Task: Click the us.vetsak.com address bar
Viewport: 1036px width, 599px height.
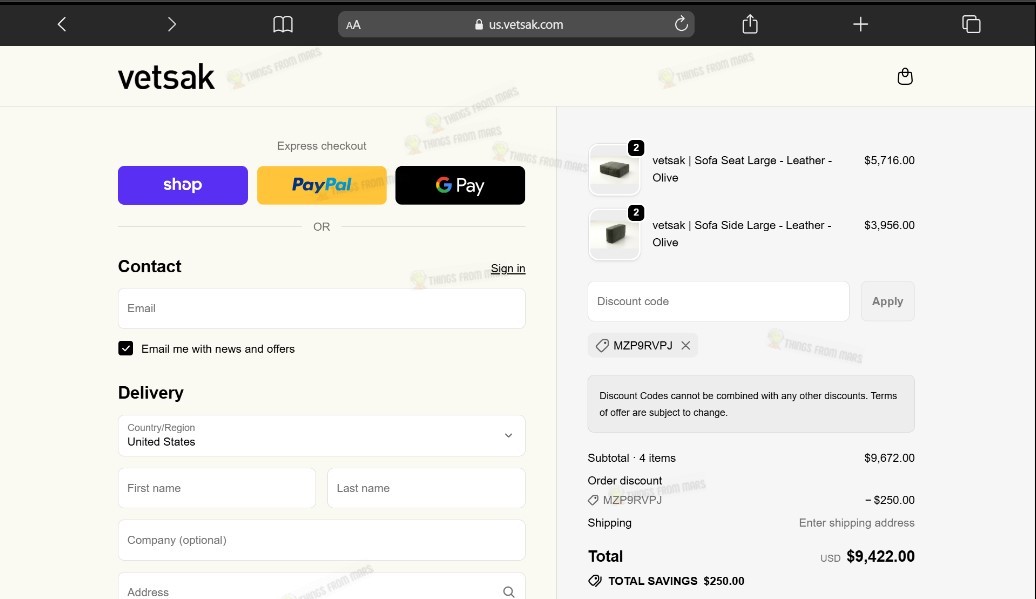Action: pos(516,24)
